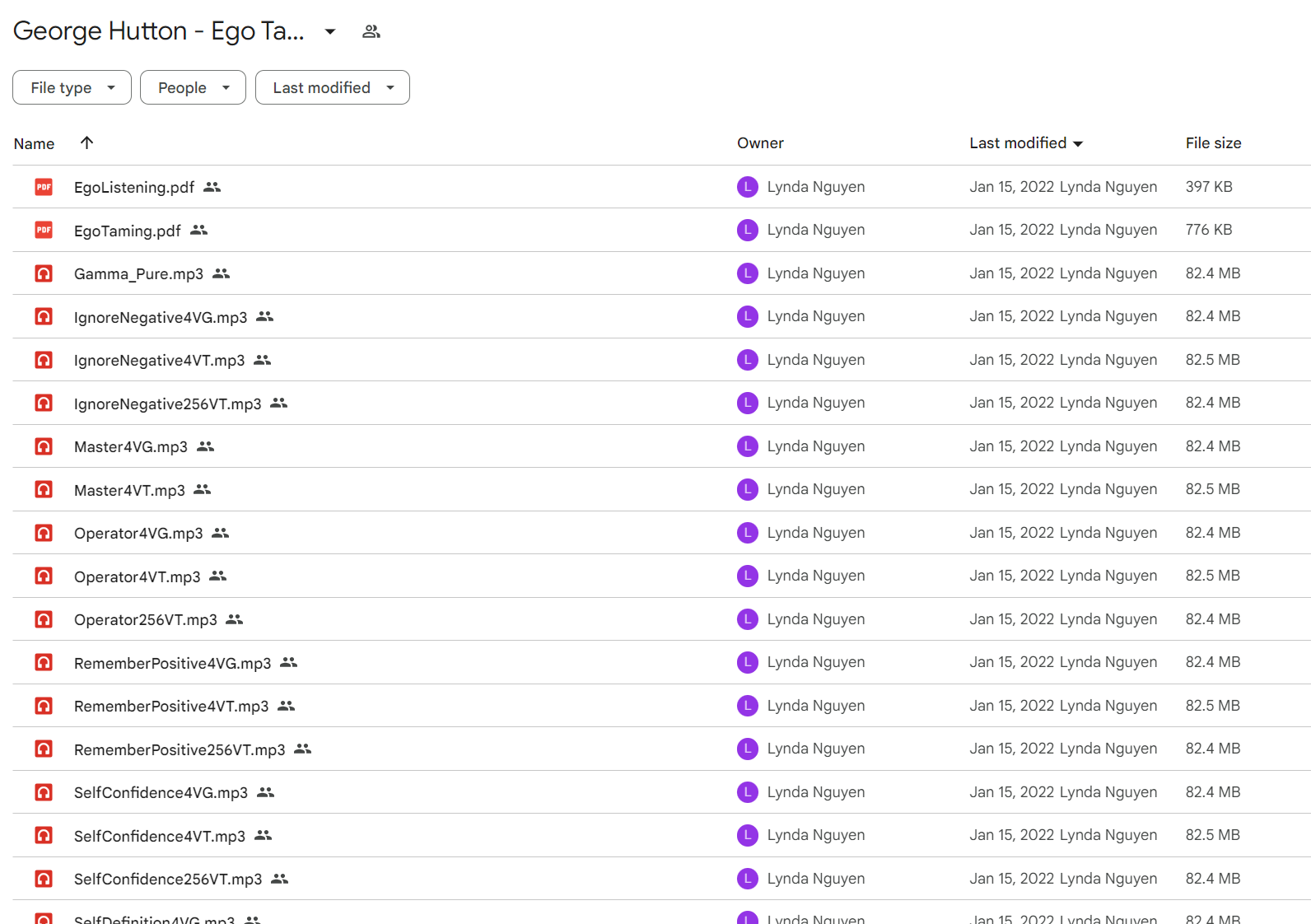Select the Master4VG.mp3 file name

[x=131, y=447]
